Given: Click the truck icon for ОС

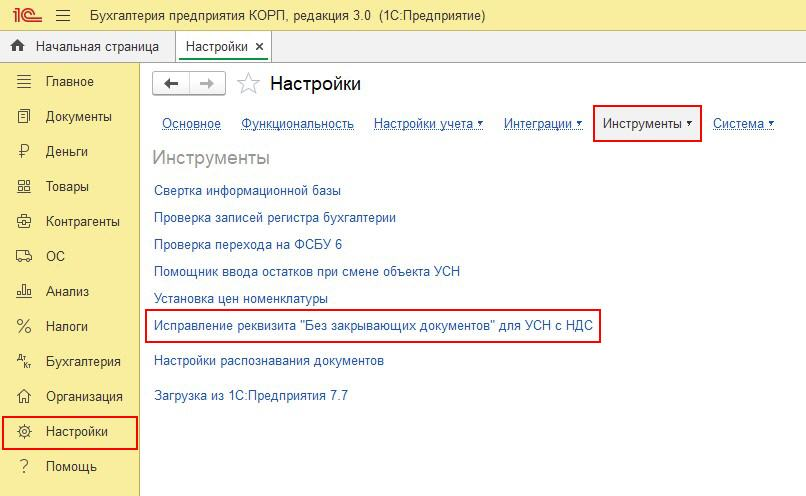Looking at the screenshot, I should 24,256.
